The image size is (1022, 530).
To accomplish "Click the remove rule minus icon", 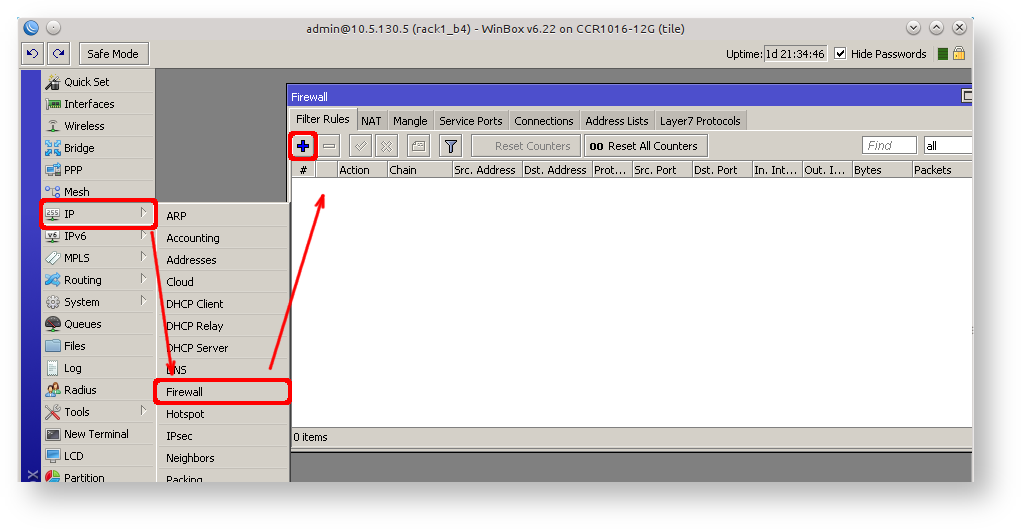I will pyautogui.click(x=329, y=146).
